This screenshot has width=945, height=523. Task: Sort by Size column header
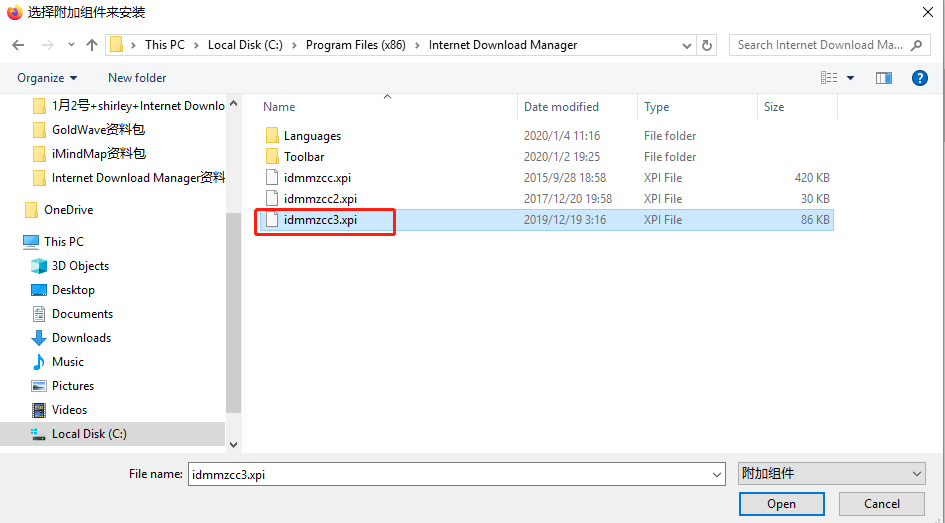pos(774,107)
